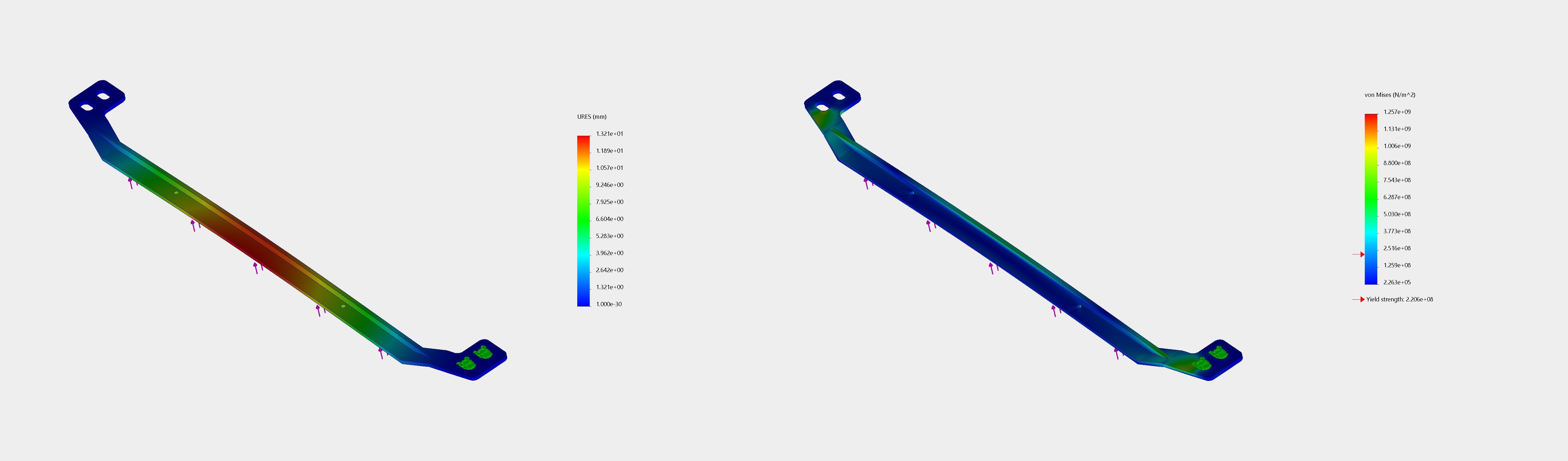
Task: Click the von Mises stress color bar
Action: (1371, 199)
